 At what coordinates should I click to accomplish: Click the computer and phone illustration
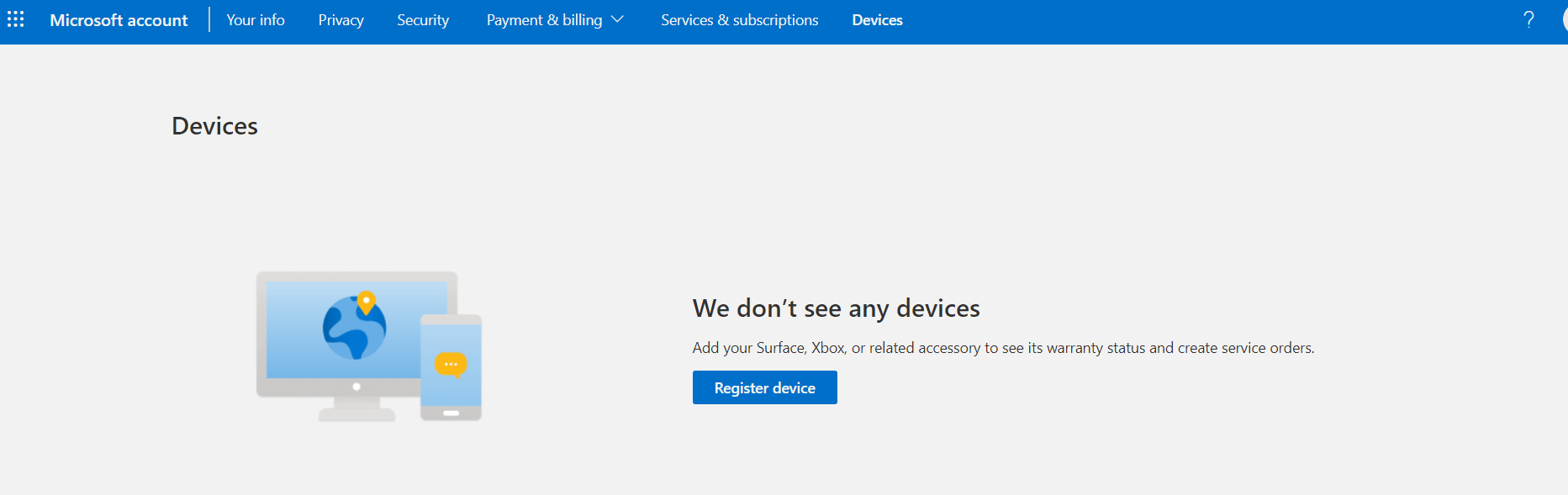[x=369, y=346]
